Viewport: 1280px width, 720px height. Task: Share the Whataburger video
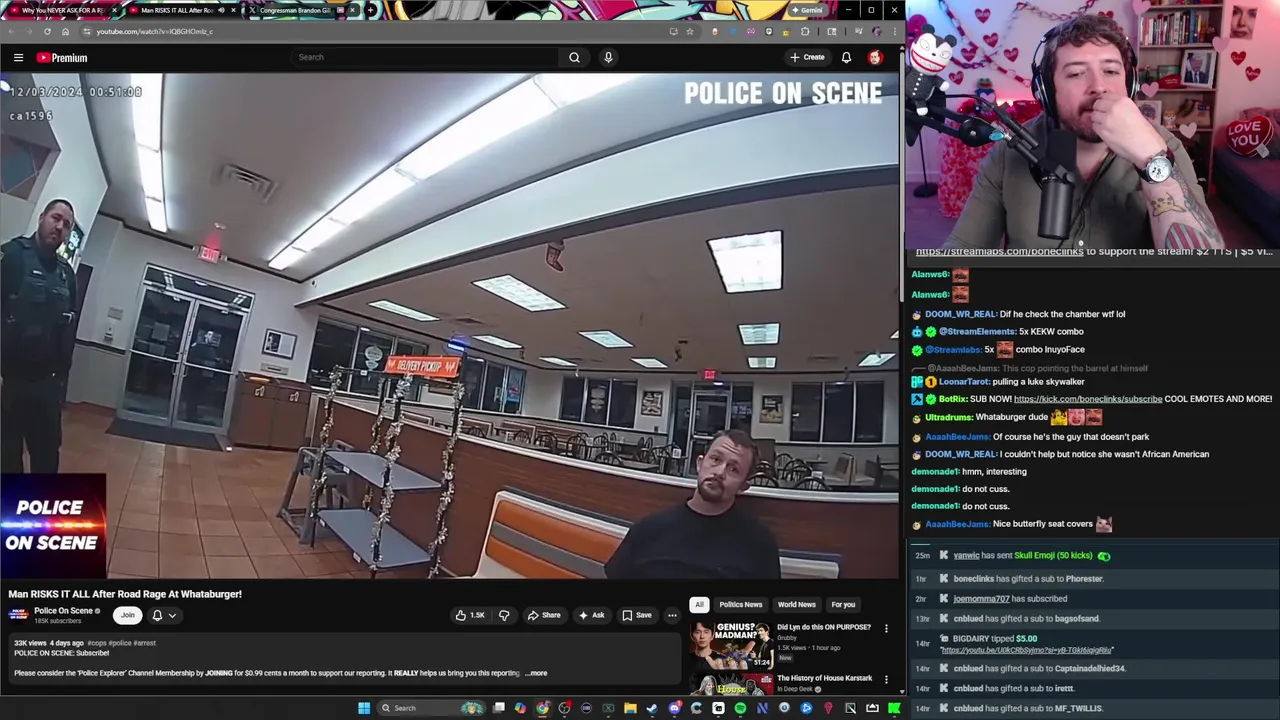tap(544, 615)
